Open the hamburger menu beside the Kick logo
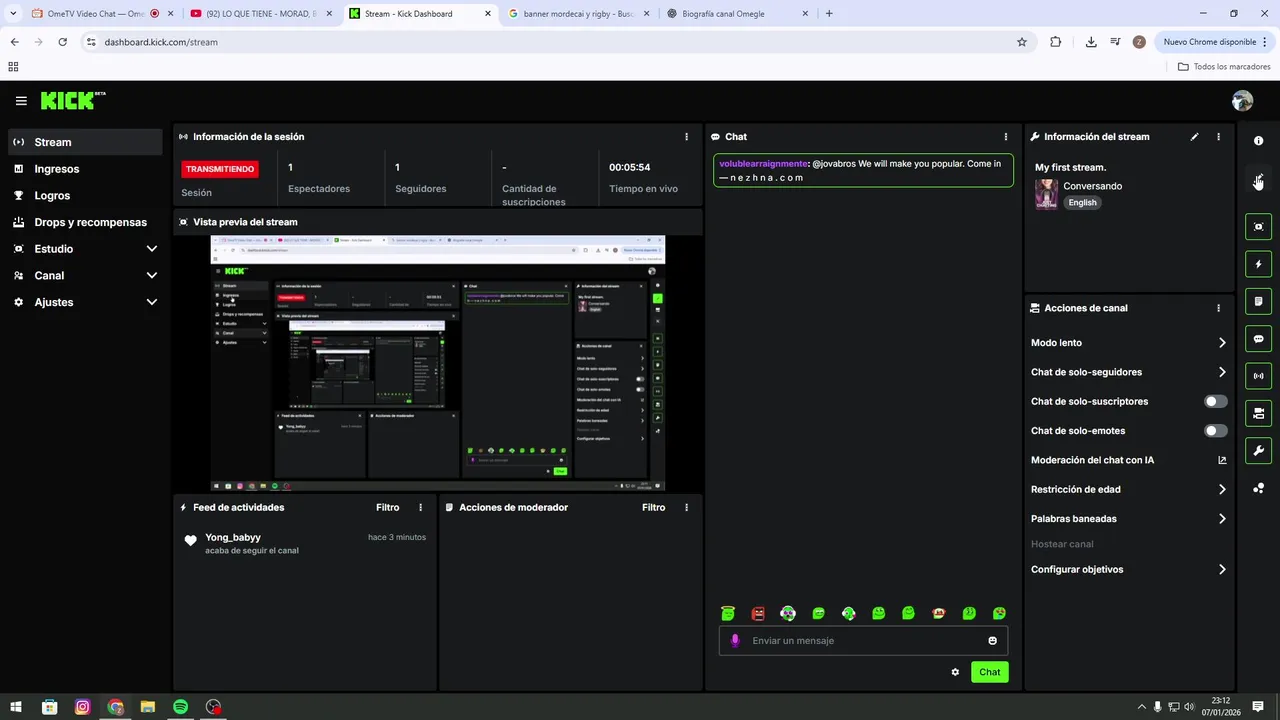The height and width of the screenshot is (720, 1280). click(x=21, y=101)
